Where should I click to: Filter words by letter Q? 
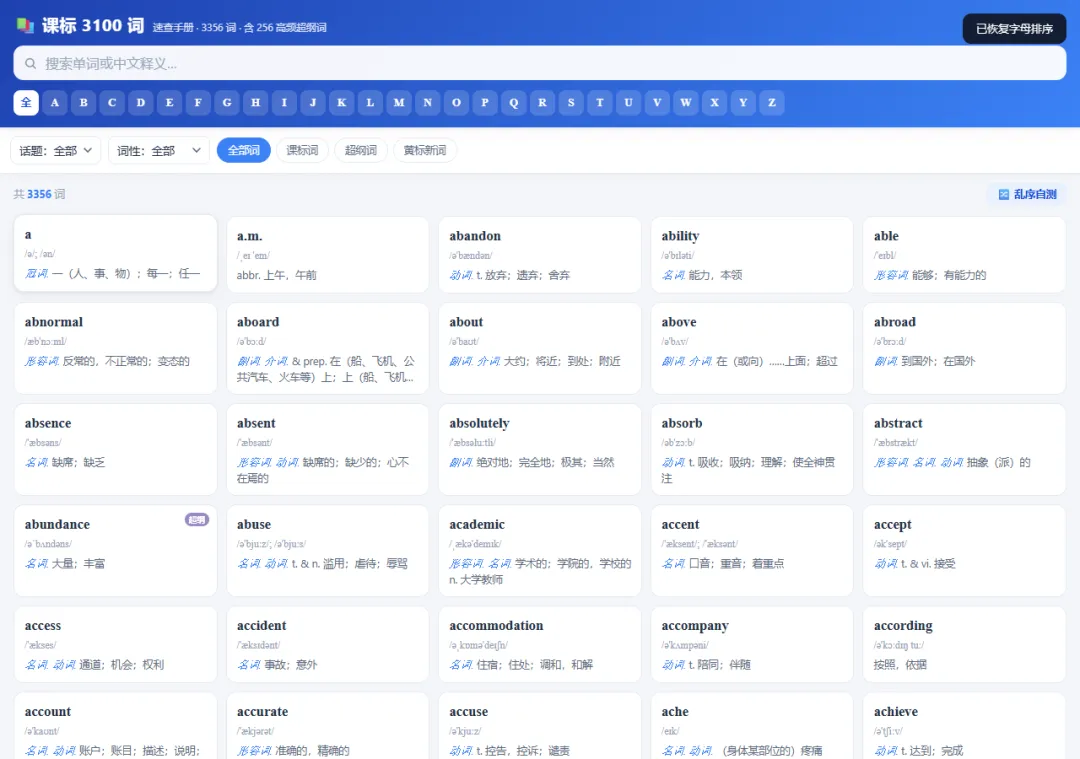[x=514, y=103]
